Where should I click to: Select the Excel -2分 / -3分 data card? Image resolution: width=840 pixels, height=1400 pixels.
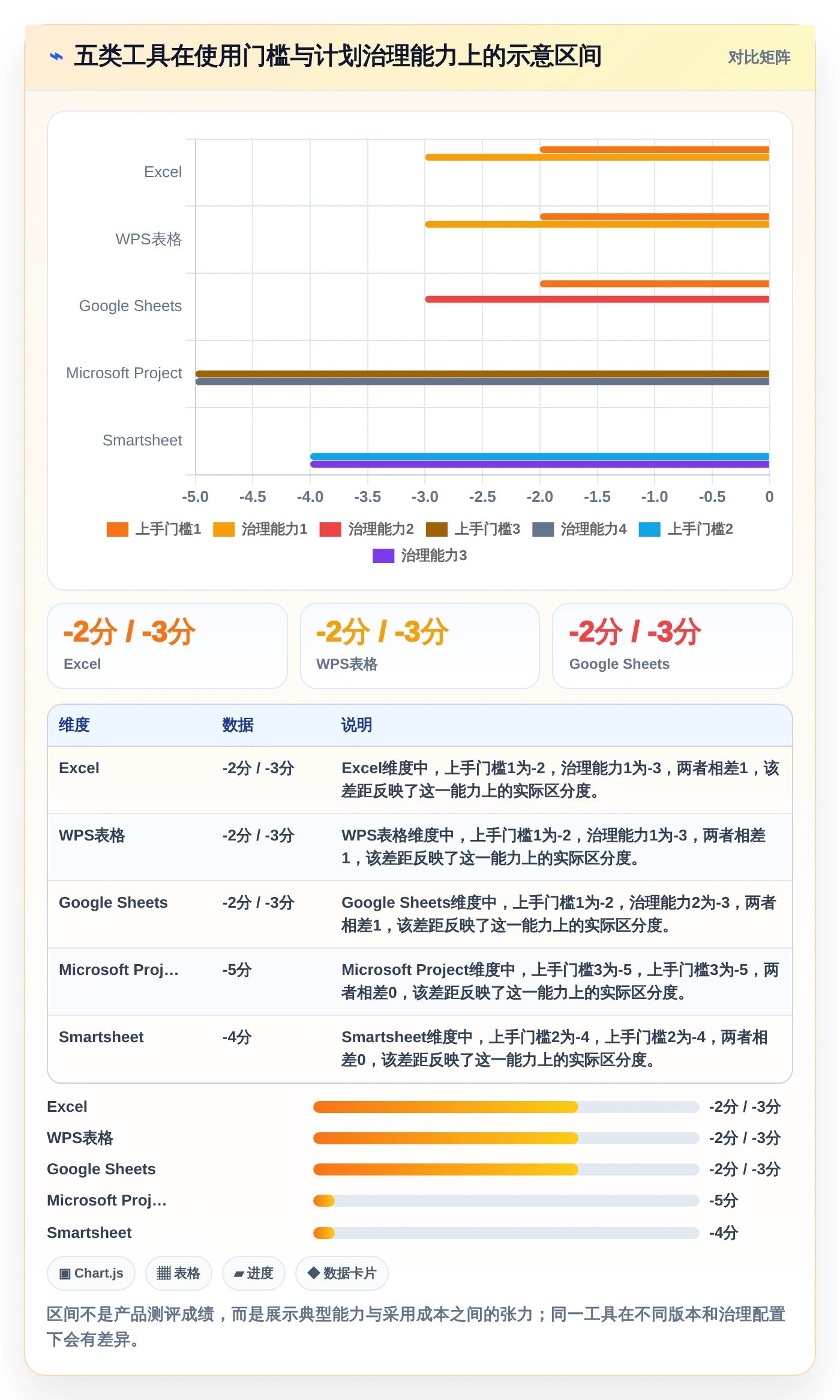click(x=167, y=646)
